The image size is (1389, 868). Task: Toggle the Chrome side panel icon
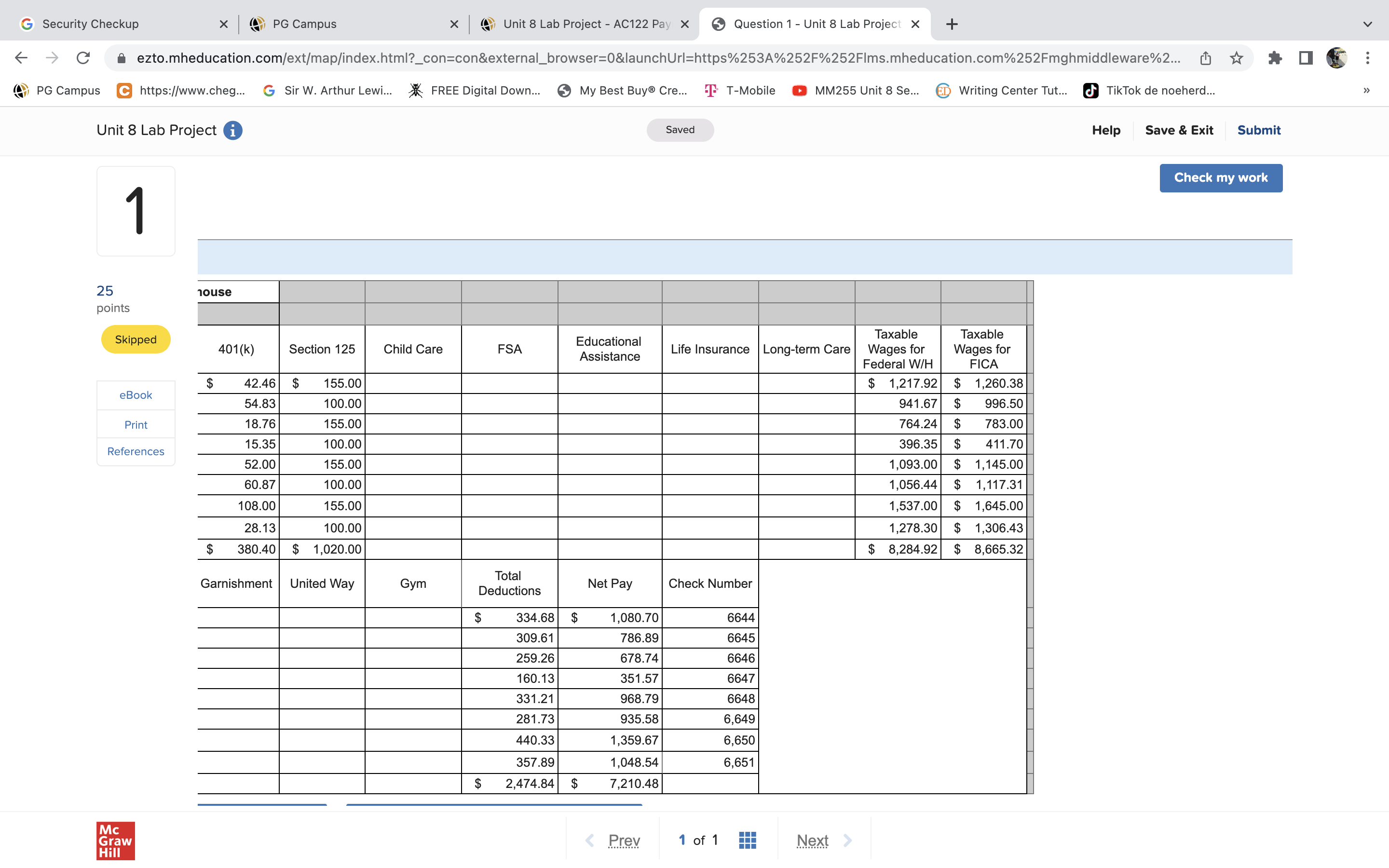tap(1306, 58)
